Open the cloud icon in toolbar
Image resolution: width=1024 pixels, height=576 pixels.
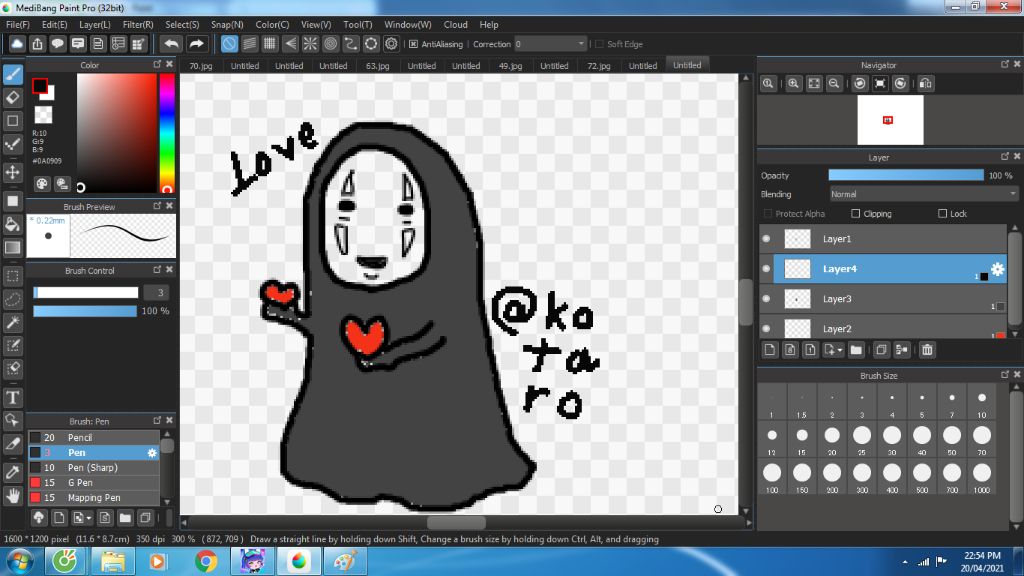point(17,44)
